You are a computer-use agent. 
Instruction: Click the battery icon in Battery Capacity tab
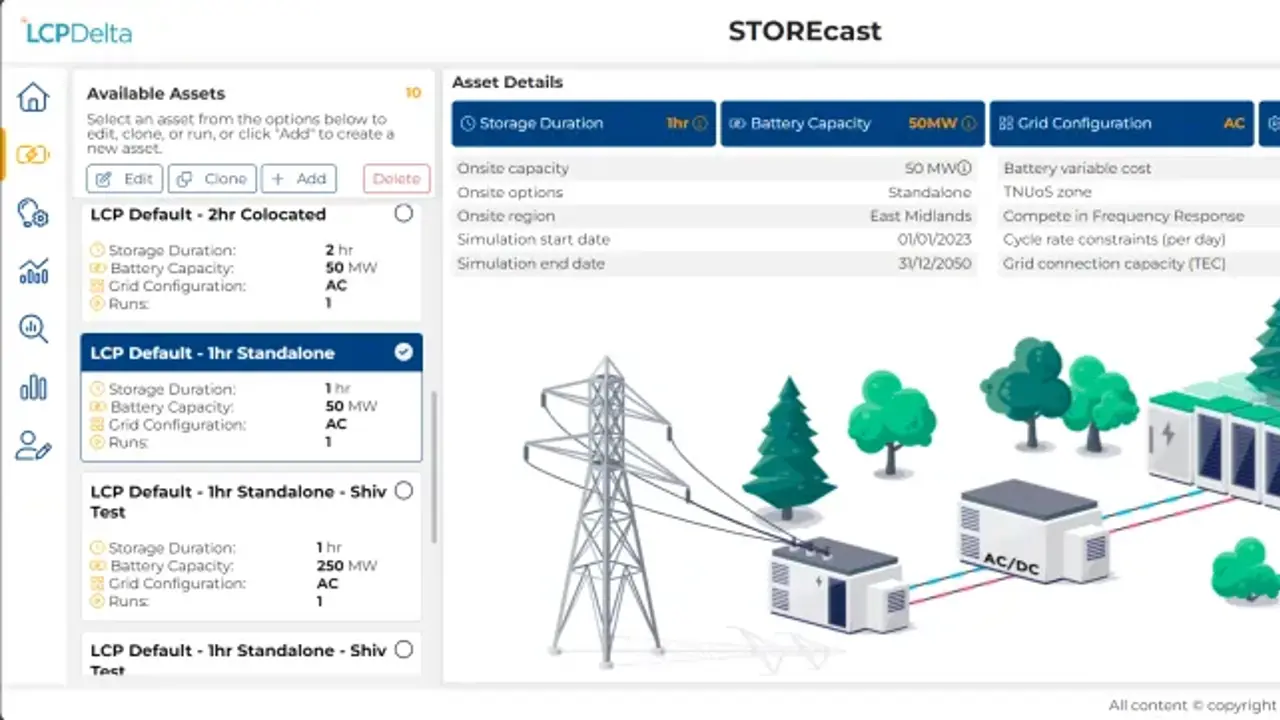[x=737, y=124]
